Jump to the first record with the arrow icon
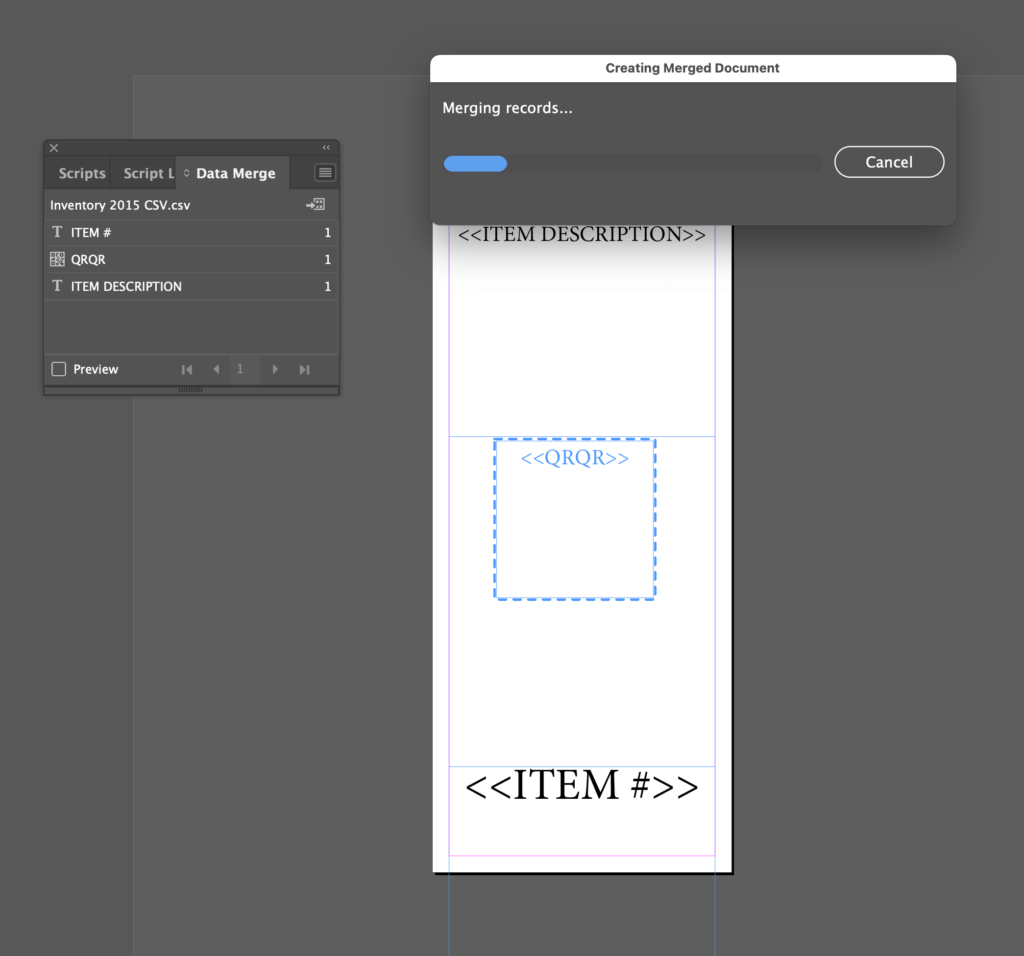1024x956 pixels. pos(187,369)
